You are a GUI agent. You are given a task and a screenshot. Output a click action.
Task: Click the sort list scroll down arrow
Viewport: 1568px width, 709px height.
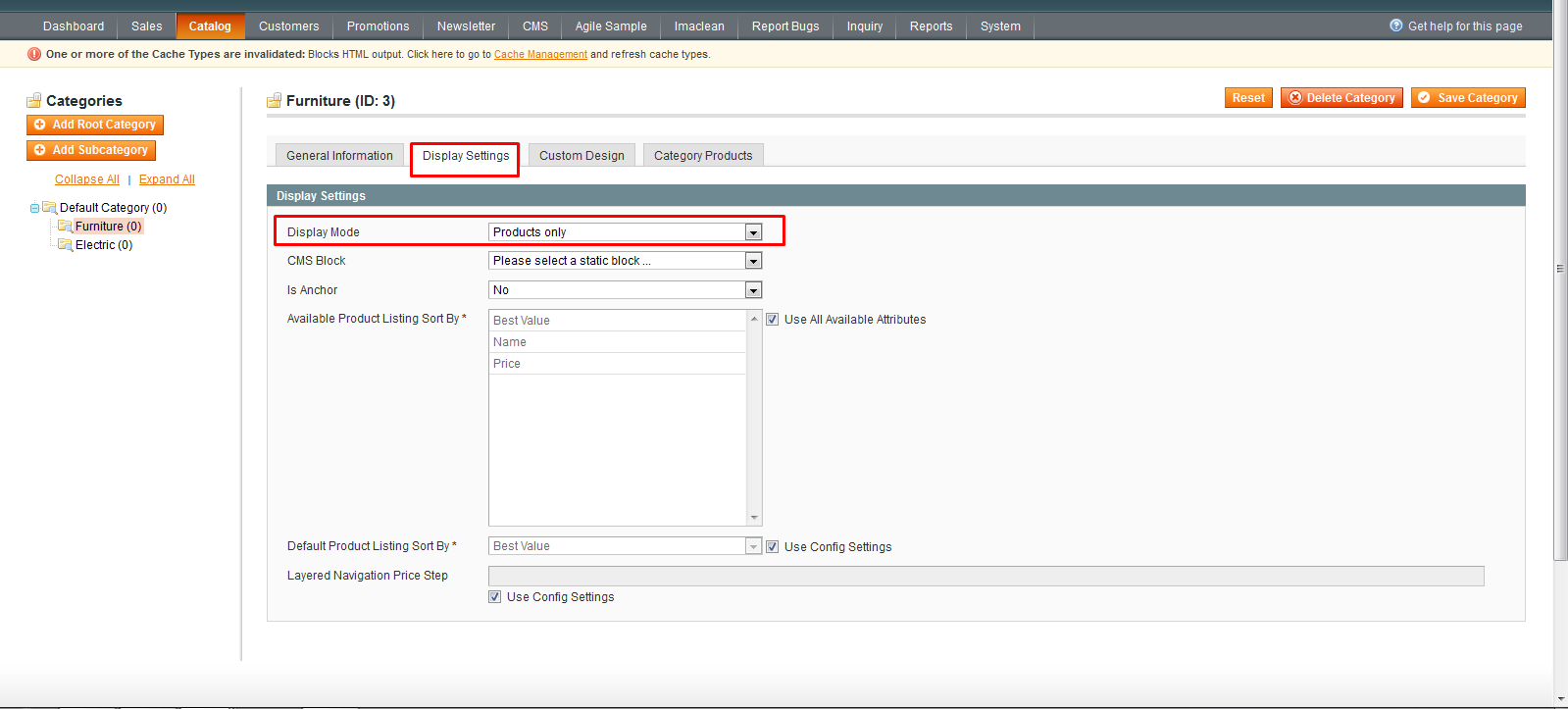click(754, 517)
